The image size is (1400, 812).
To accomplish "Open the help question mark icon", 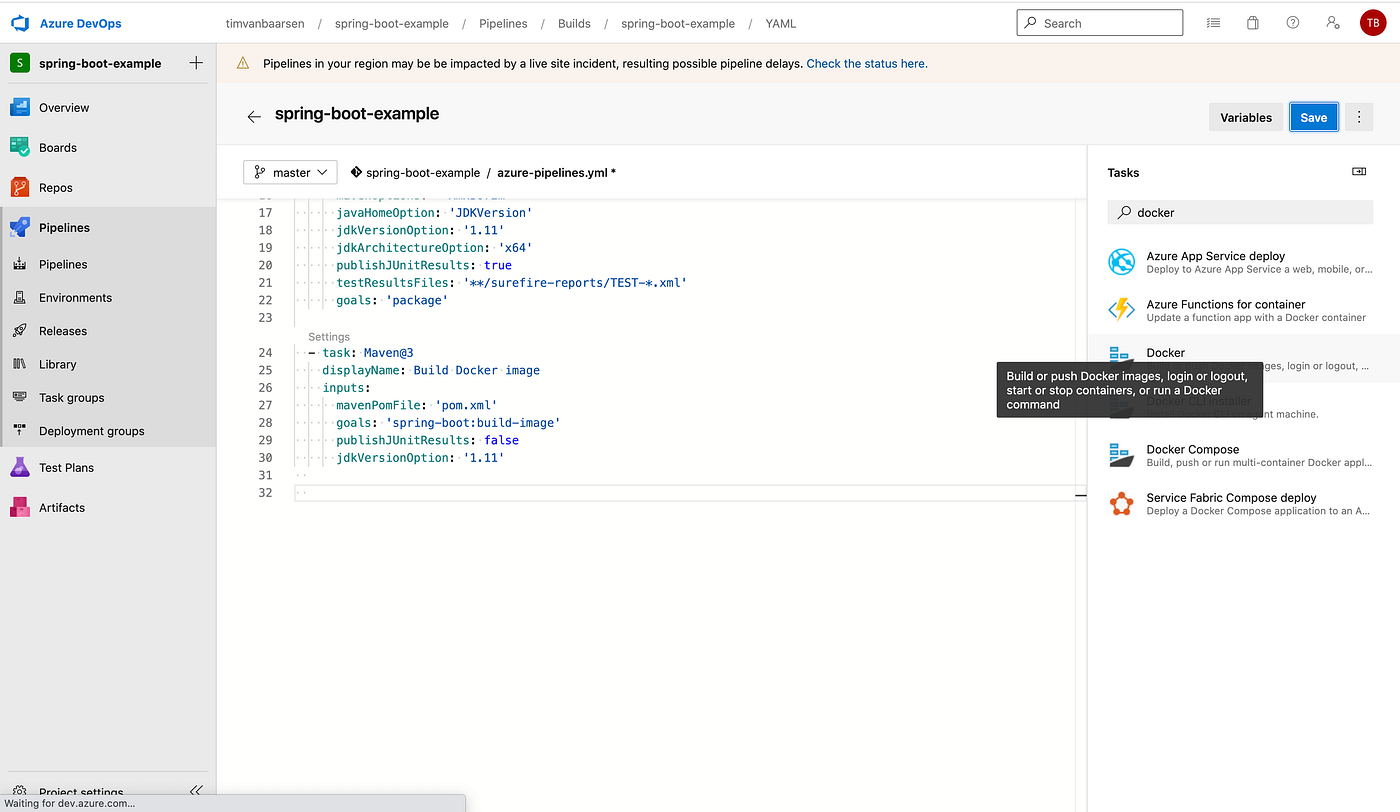I will point(1293,23).
